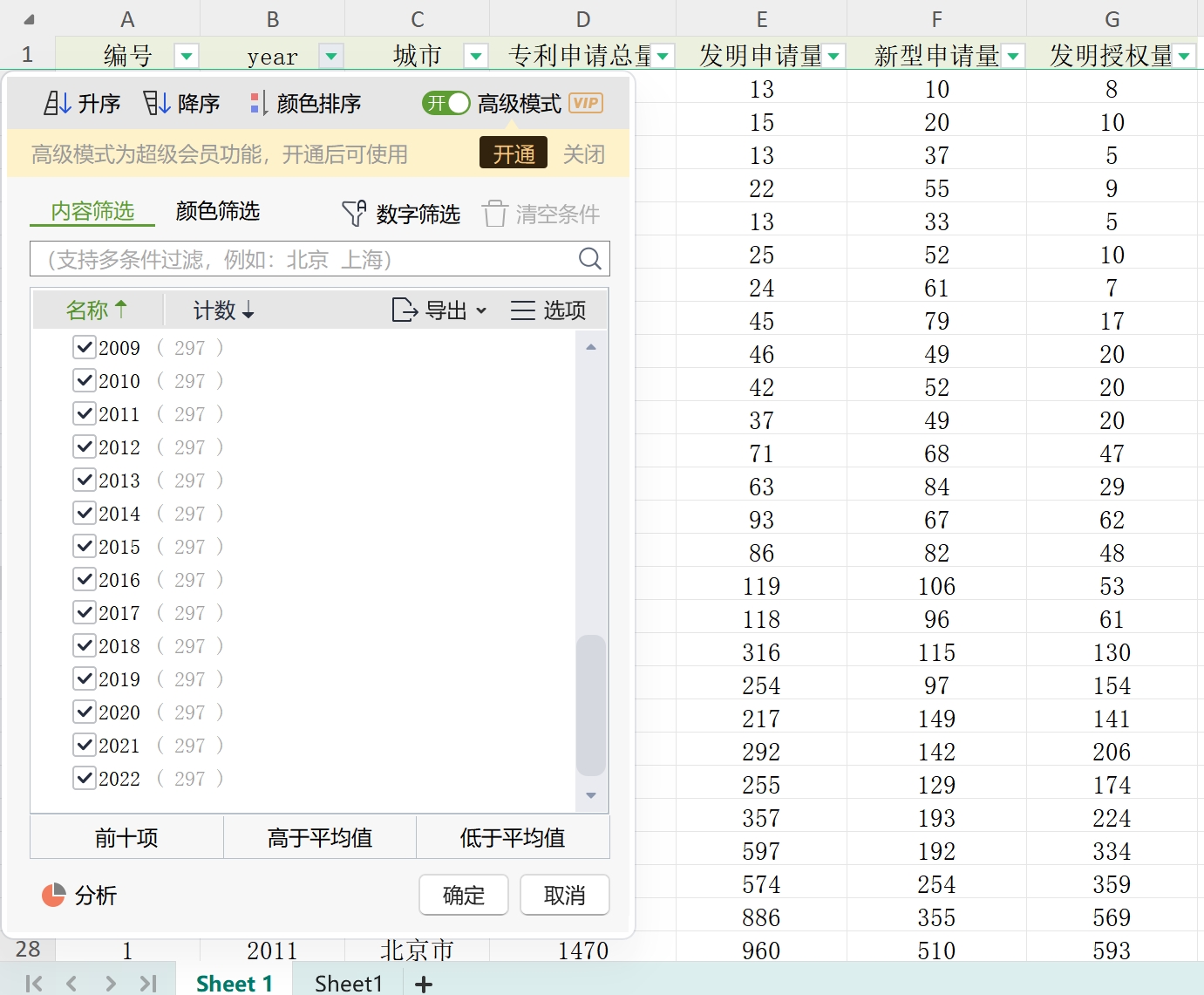Screen dimensions: 1204x995
Task: Click the 高于平均值 button
Action: [x=320, y=838]
